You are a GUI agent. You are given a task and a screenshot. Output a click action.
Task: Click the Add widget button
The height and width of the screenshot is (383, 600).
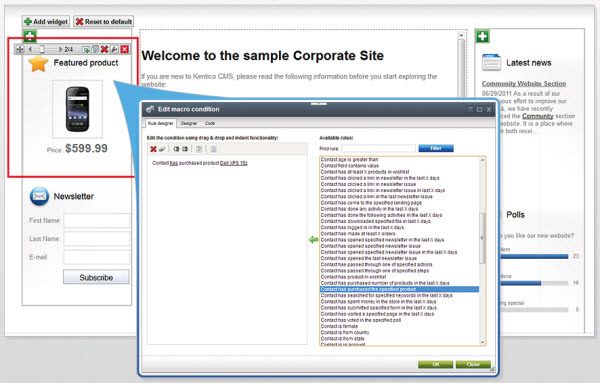(x=46, y=21)
